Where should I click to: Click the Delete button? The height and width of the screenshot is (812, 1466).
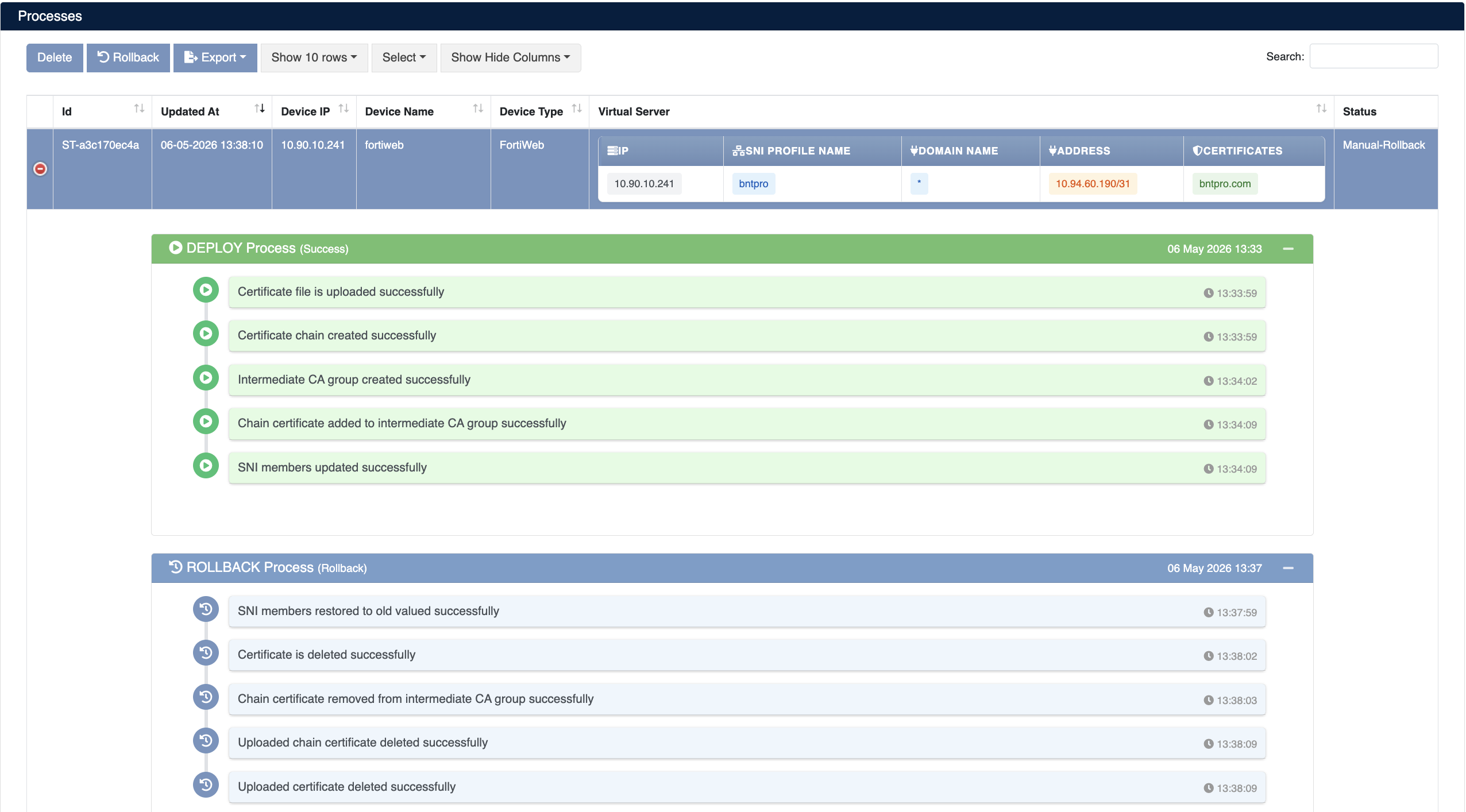(55, 57)
